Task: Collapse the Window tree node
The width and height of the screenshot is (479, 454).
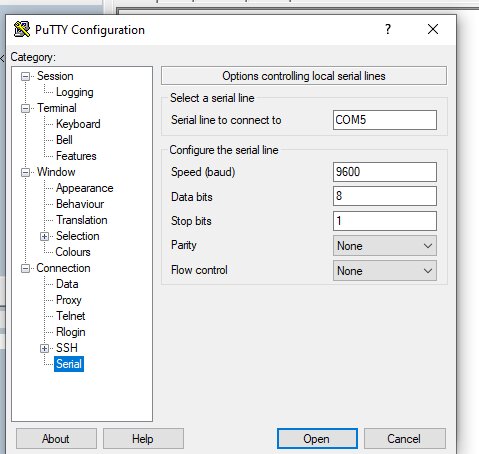Action: coord(25,172)
